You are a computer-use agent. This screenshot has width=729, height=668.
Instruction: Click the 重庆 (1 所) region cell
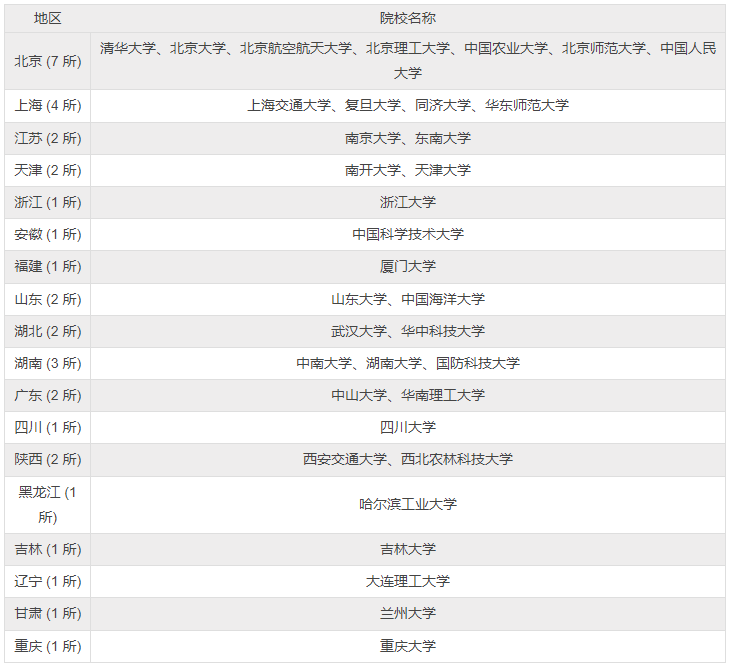[47, 646]
